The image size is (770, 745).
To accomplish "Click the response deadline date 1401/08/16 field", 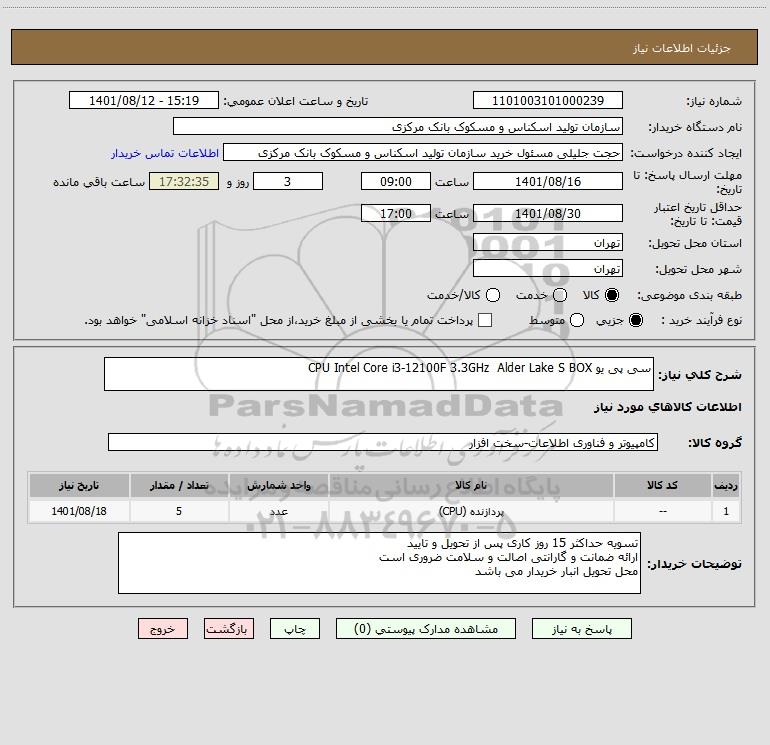I will click(548, 181).
